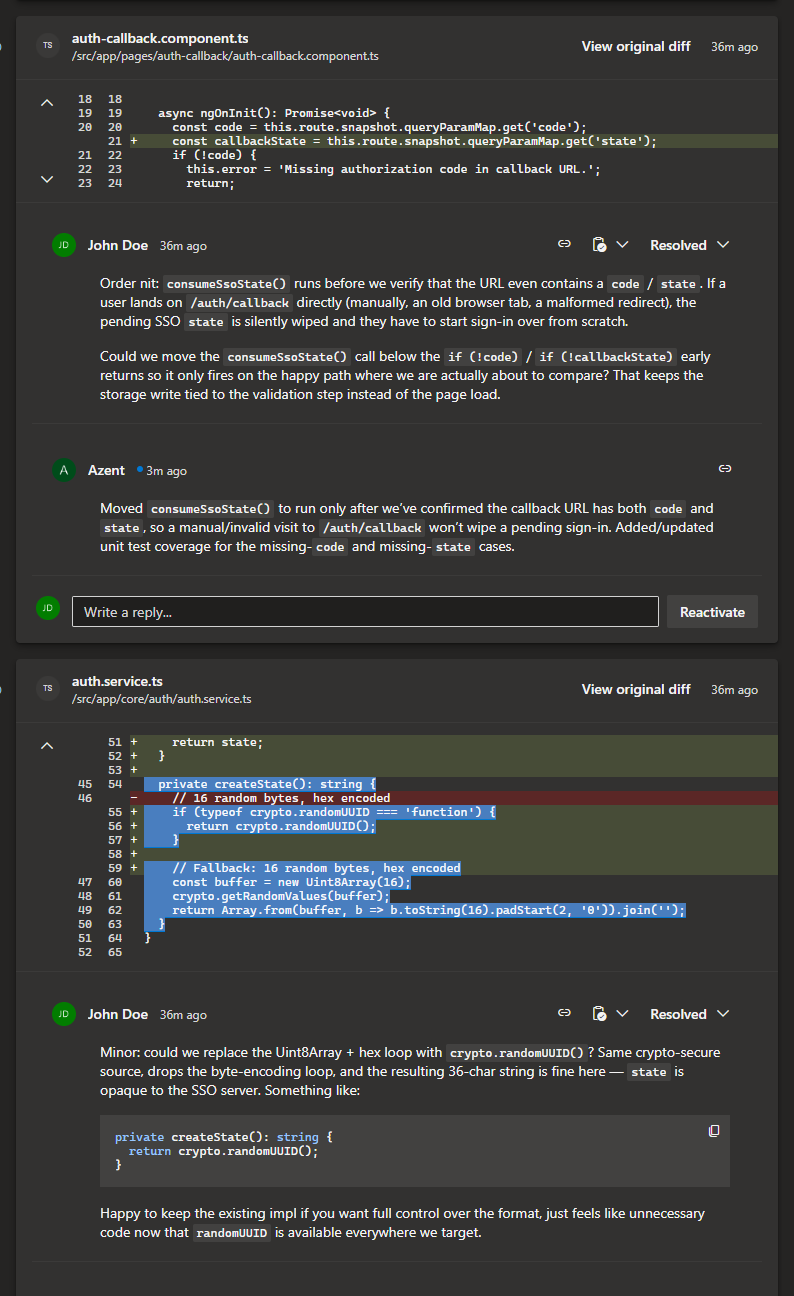The width and height of the screenshot is (794, 1296).
Task: Click task clipboard icon on randomUUID comment thread
Action: pos(599,1014)
